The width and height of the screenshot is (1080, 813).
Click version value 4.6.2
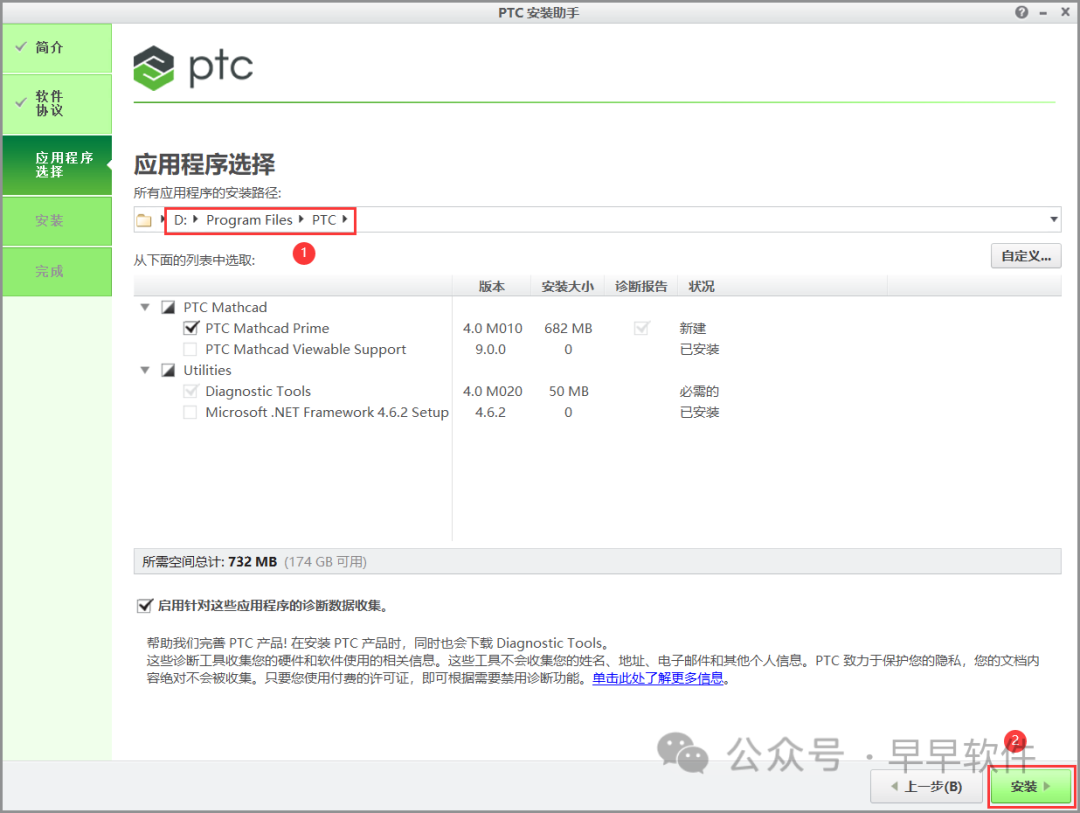tap(490, 412)
